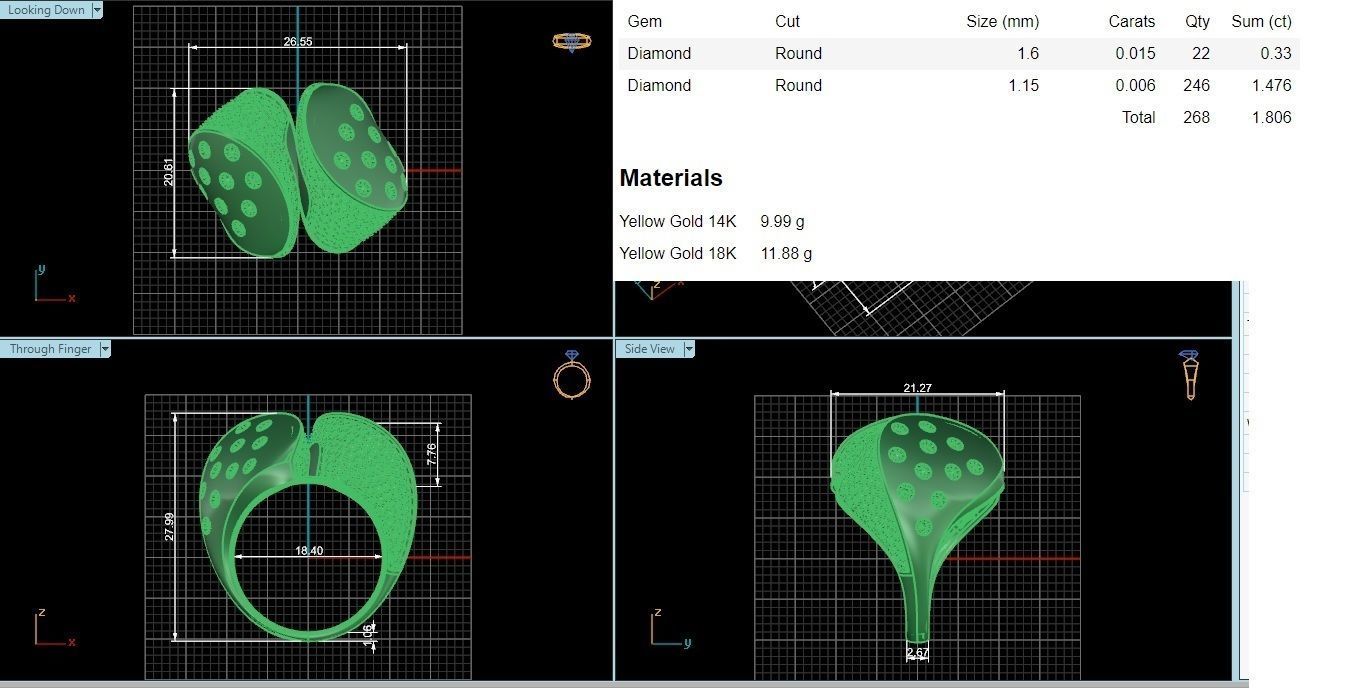The width and height of the screenshot is (1371, 688).
Task: Click the 2.67 shank width dimension
Action: (x=917, y=653)
